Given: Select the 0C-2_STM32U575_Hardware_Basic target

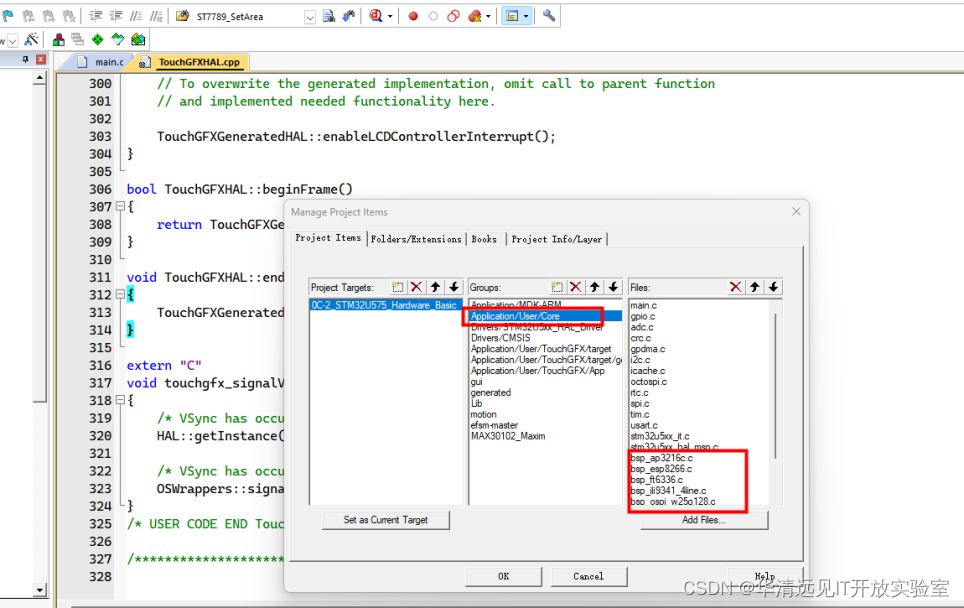Looking at the screenshot, I should (385, 306).
